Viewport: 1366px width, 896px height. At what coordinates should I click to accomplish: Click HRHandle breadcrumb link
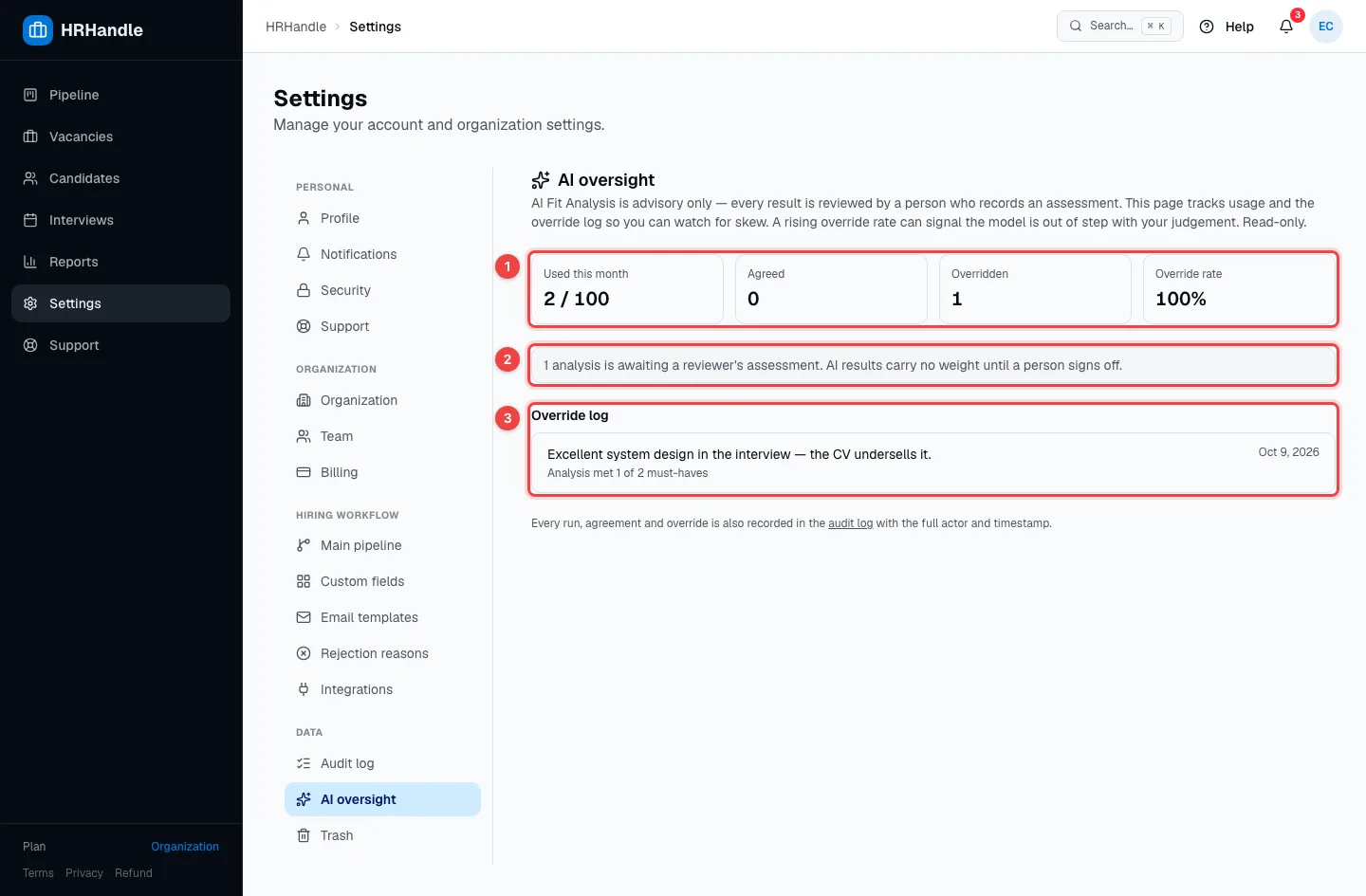(x=296, y=27)
